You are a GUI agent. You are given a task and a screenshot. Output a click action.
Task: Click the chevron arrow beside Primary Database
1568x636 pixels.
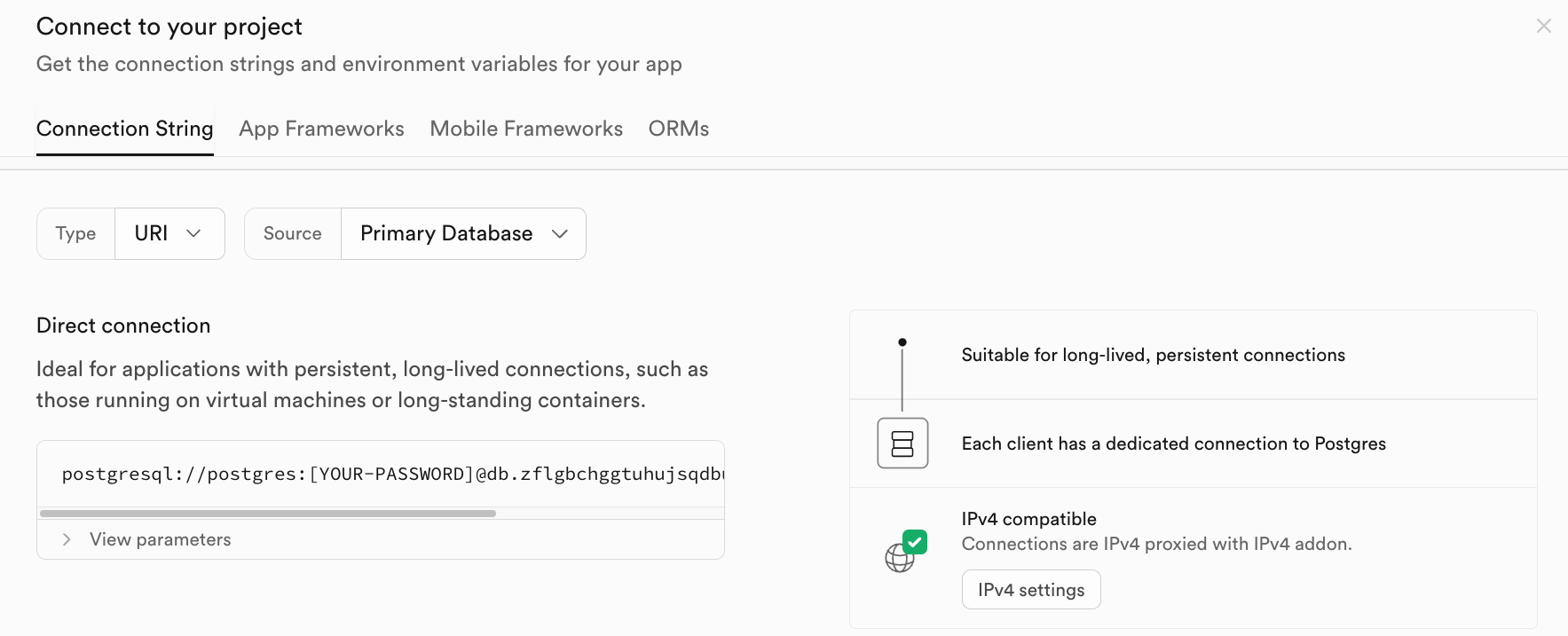(x=559, y=234)
